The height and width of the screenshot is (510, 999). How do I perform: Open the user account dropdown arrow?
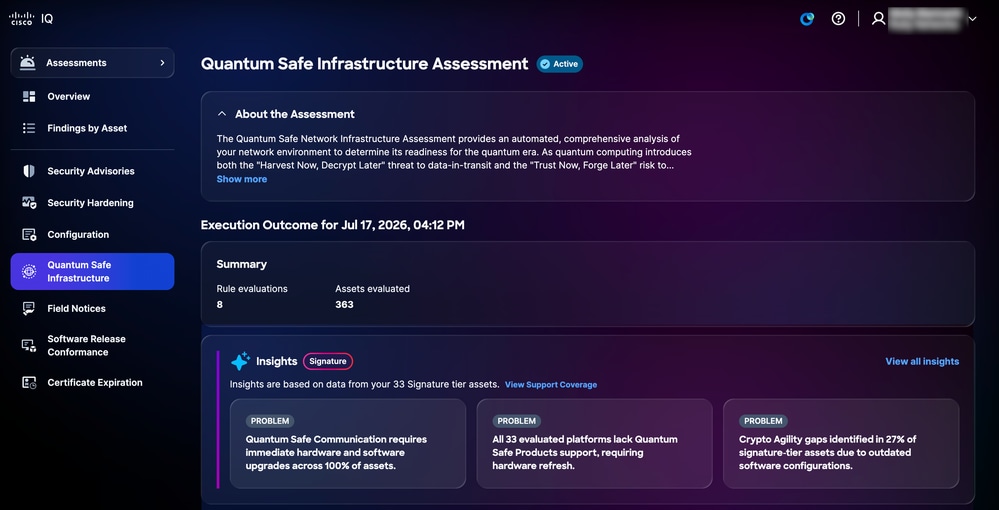pos(972,19)
